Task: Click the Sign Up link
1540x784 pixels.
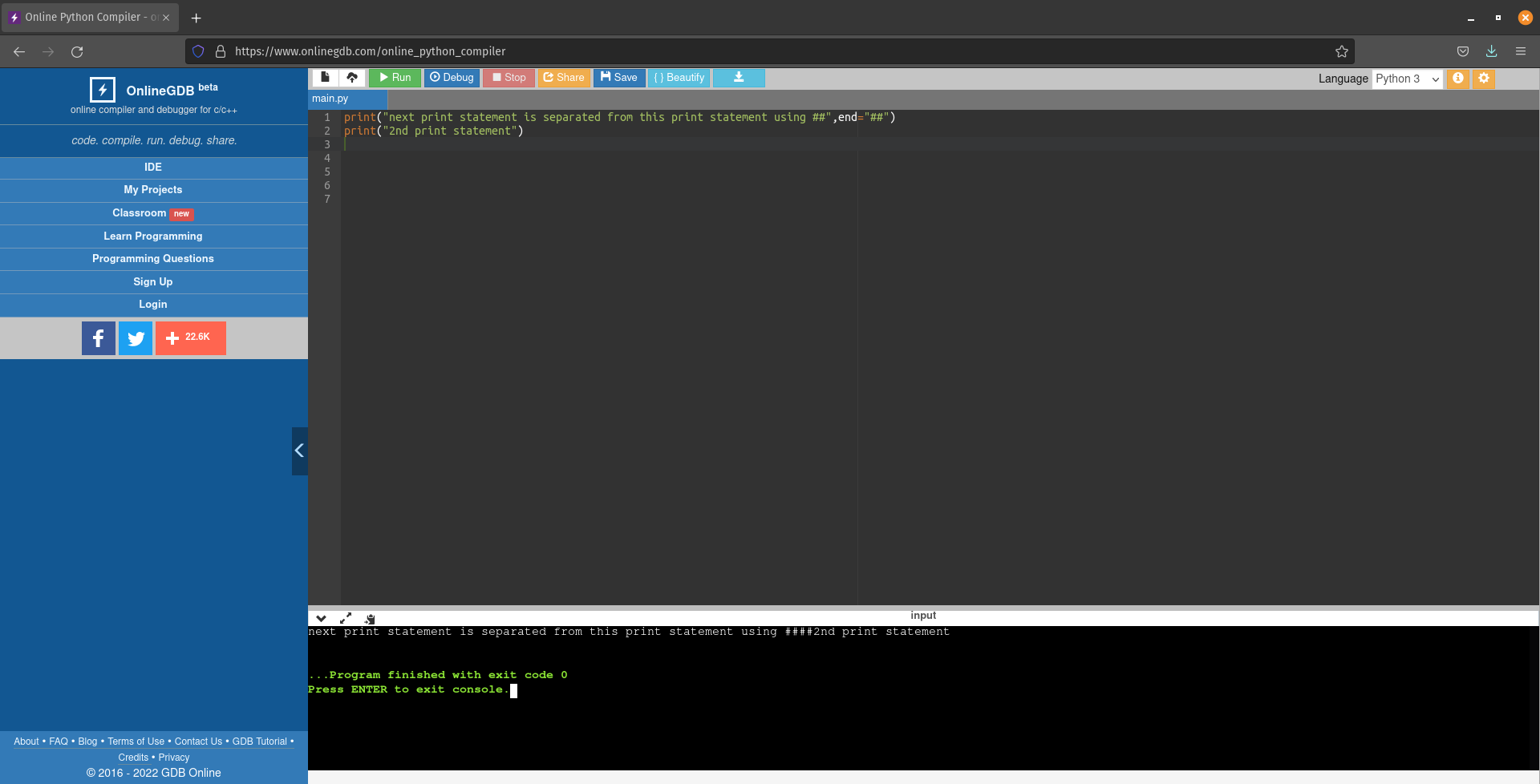Action: tap(153, 282)
